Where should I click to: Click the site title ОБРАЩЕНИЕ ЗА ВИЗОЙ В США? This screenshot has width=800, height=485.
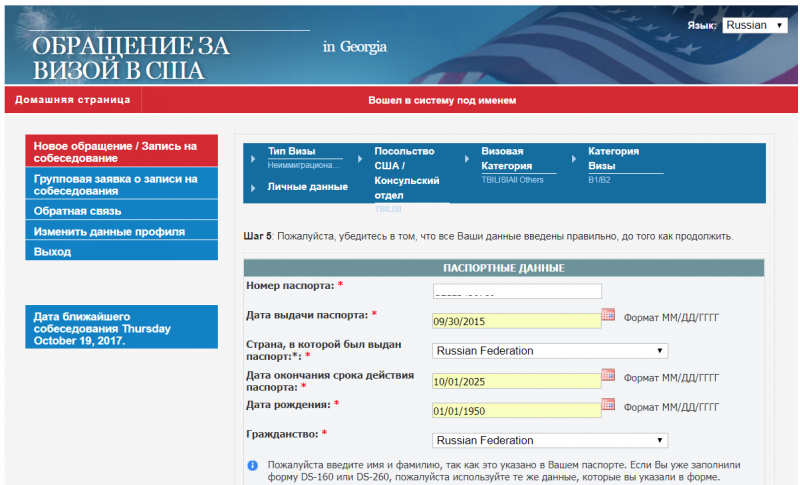(x=131, y=58)
